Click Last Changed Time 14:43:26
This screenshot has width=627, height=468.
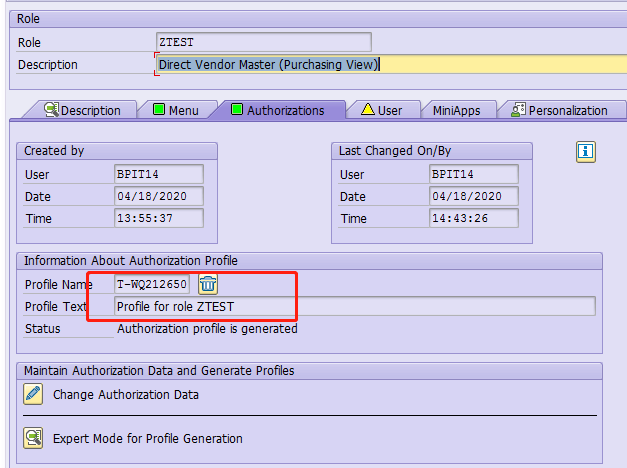coord(474,218)
